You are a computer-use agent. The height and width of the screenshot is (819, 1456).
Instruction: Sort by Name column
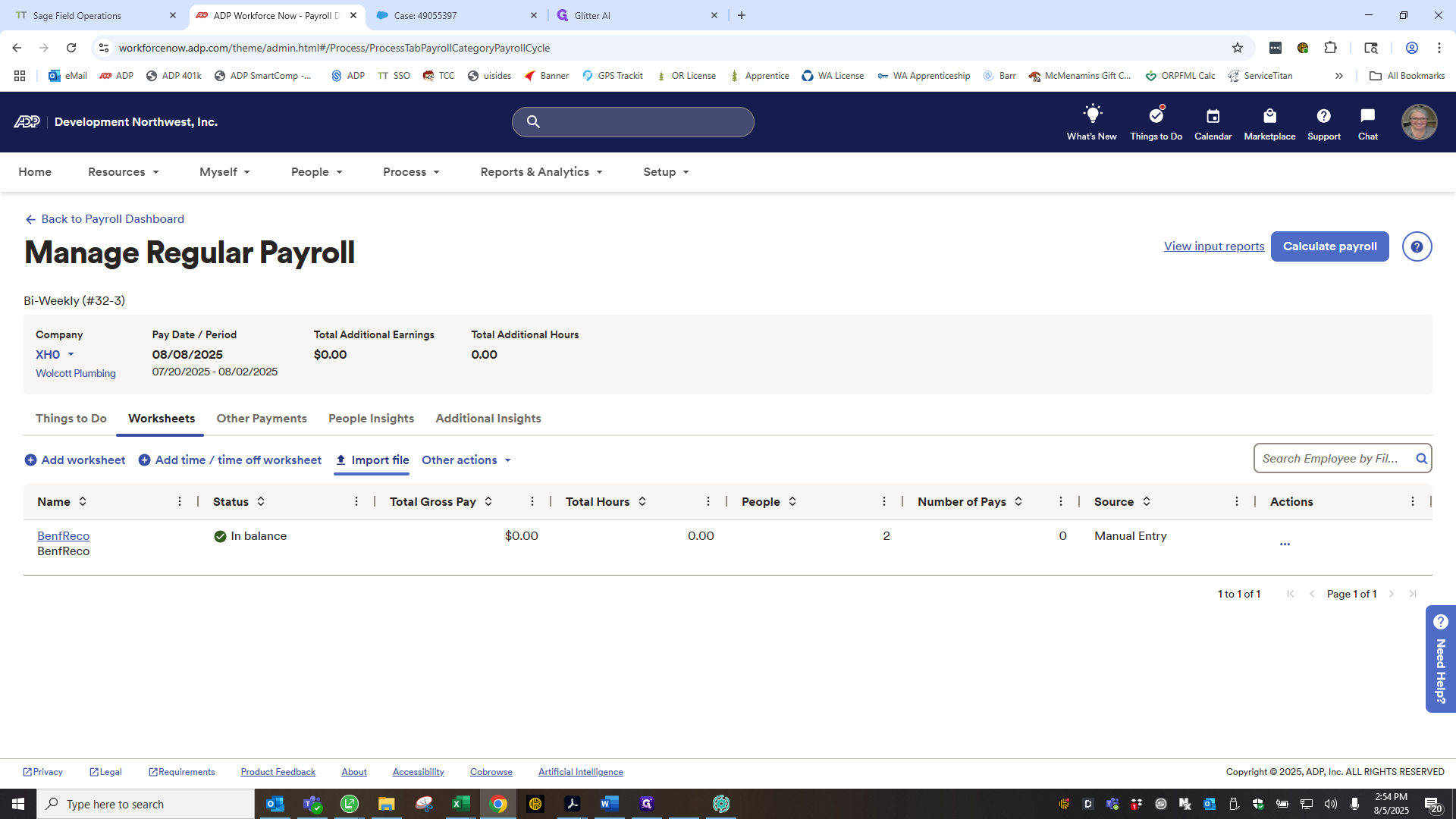pos(83,501)
